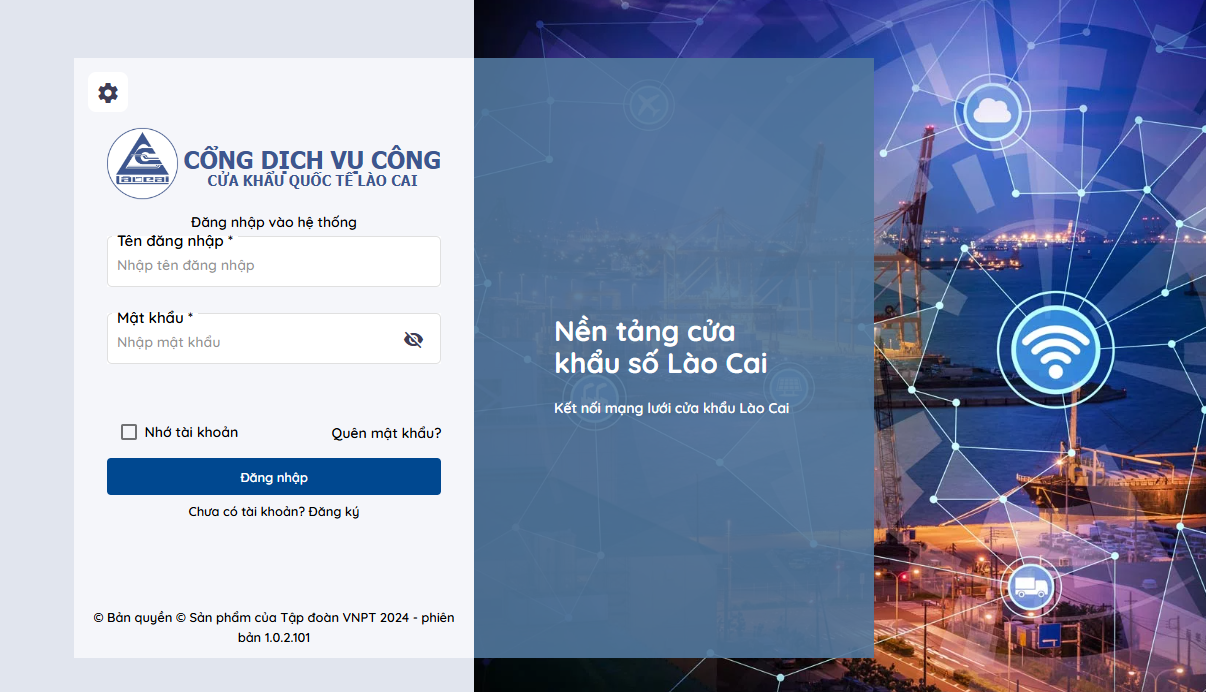Click the faint airplane icon
This screenshot has height=692, width=1206.
650,103
